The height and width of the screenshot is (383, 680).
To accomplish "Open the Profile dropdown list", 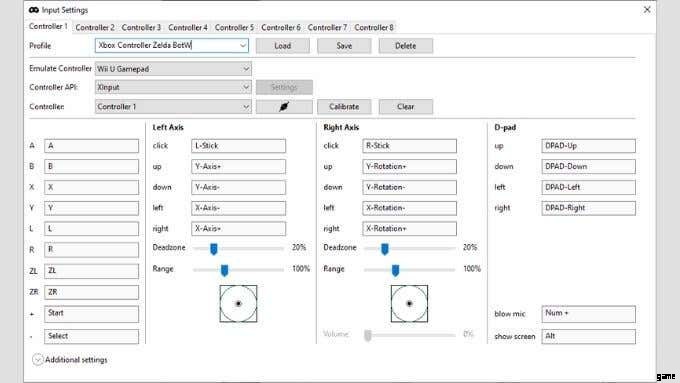I will (x=243, y=46).
